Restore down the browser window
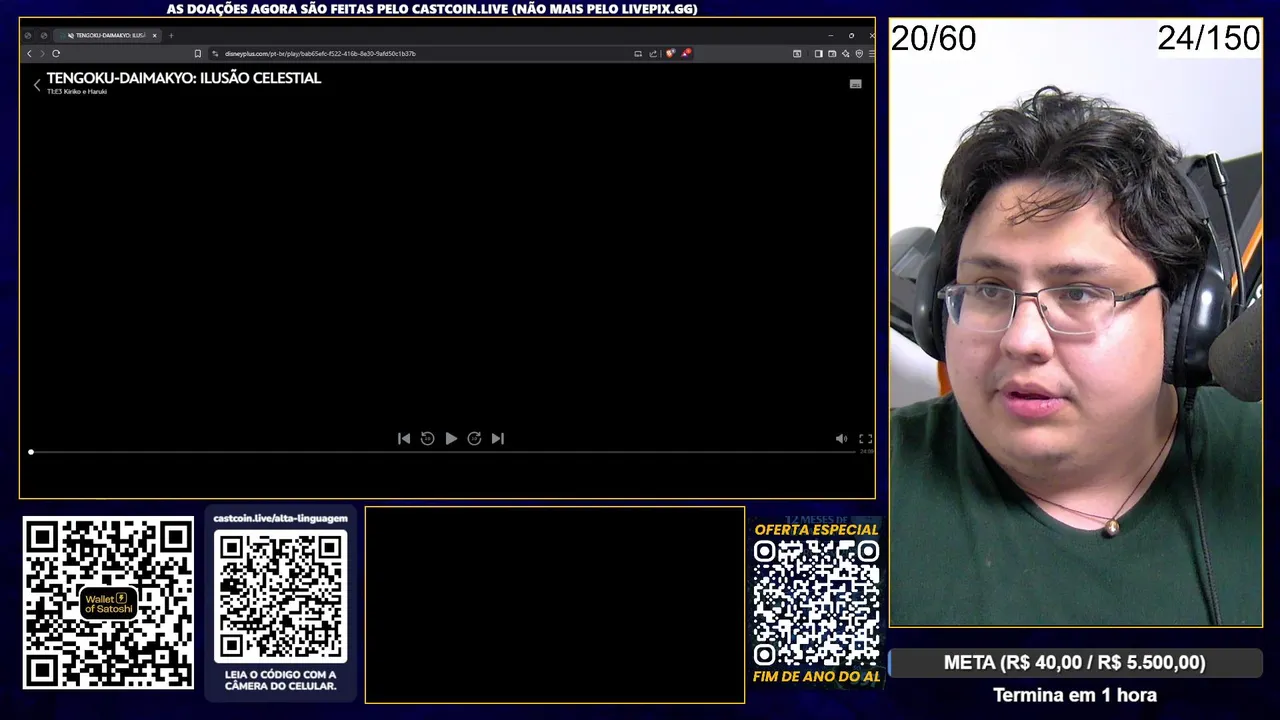The width and height of the screenshot is (1280, 720). click(x=851, y=36)
